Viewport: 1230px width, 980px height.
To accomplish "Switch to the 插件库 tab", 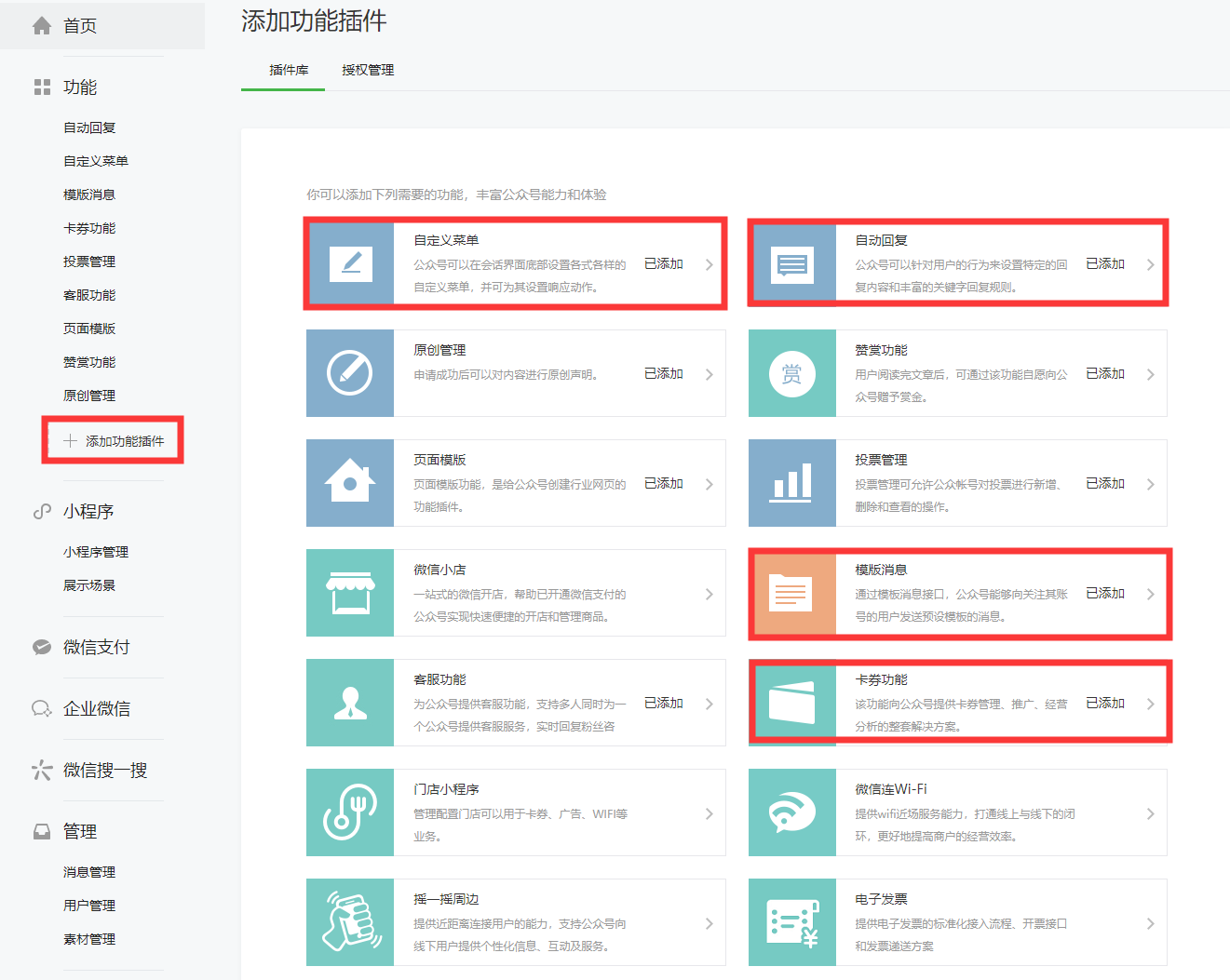I will click(289, 70).
